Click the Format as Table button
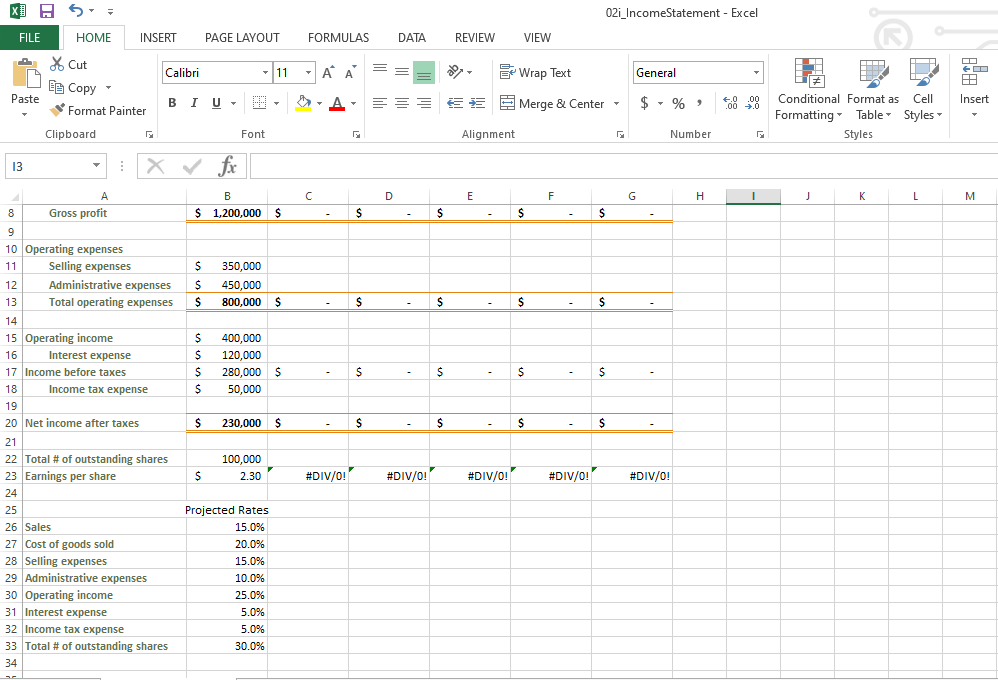 pos(872,88)
